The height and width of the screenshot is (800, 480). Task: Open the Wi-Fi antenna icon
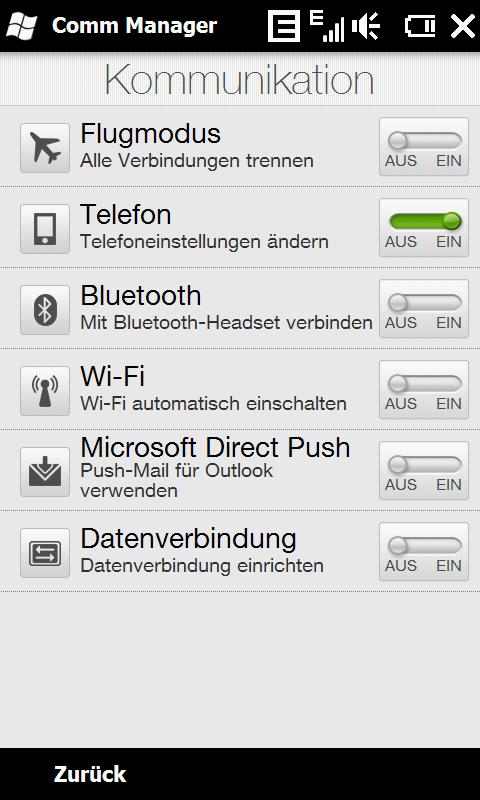[x=45, y=391]
